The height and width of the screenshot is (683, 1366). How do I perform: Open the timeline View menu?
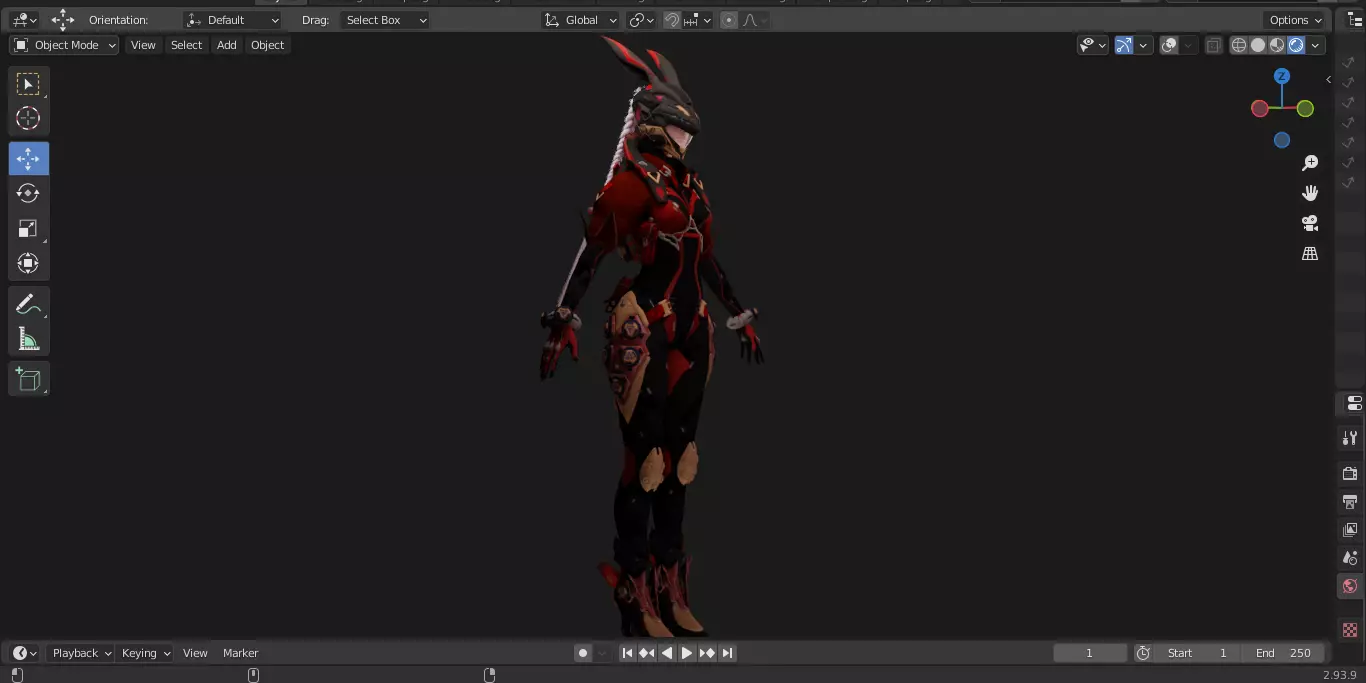195,653
